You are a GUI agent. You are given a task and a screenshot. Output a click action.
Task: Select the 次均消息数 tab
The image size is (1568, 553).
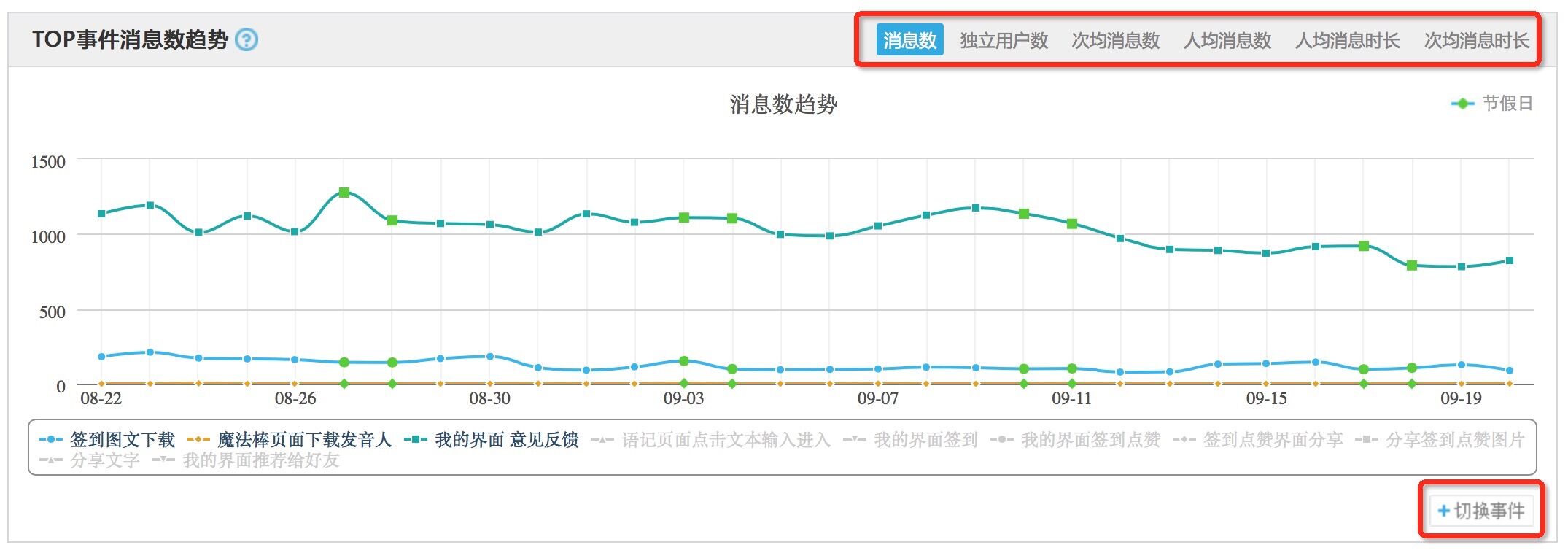click(1115, 40)
